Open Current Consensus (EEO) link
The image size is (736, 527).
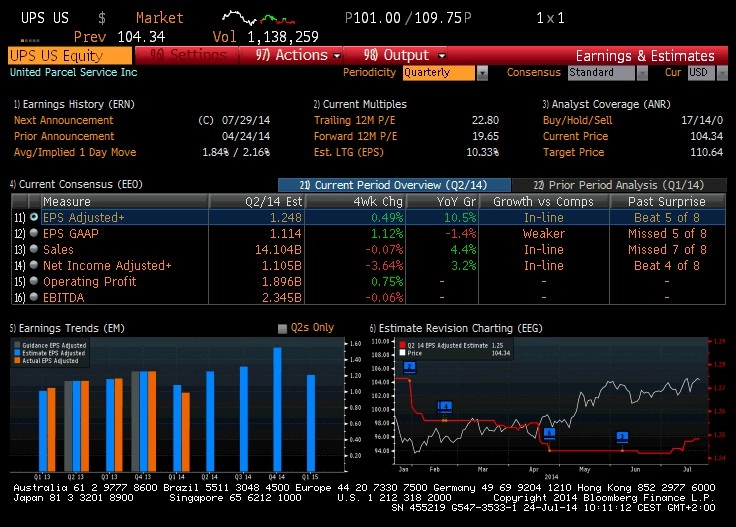76,184
